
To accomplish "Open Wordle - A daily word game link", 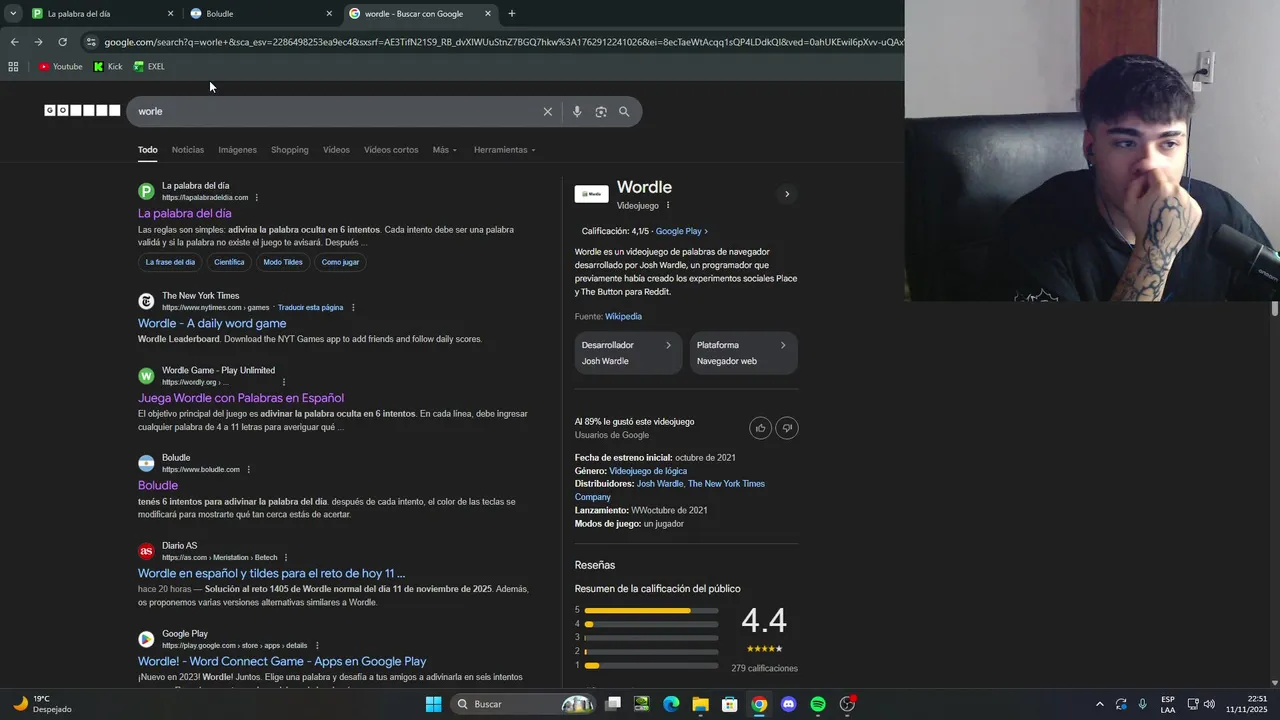I will 212,323.
